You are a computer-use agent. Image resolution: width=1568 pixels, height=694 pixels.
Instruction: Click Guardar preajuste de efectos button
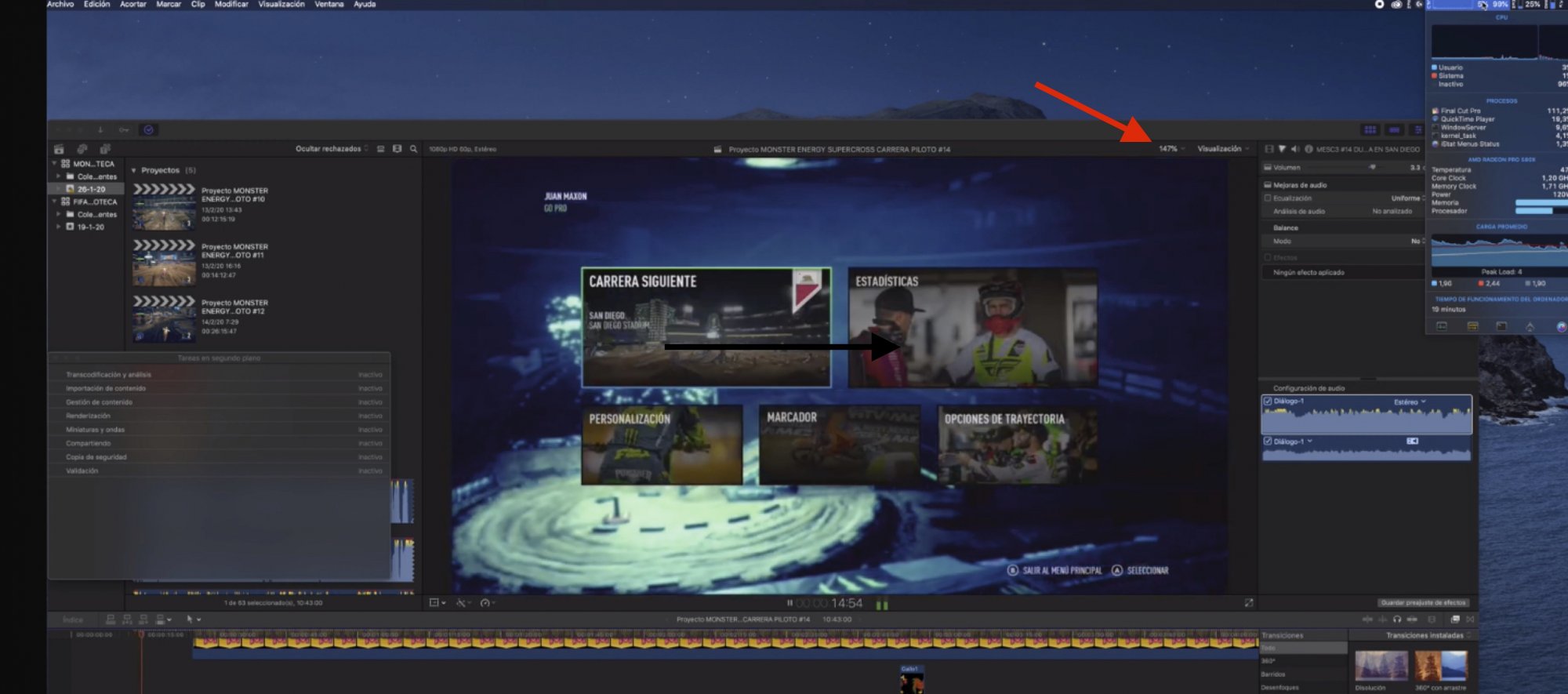tap(1423, 602)
